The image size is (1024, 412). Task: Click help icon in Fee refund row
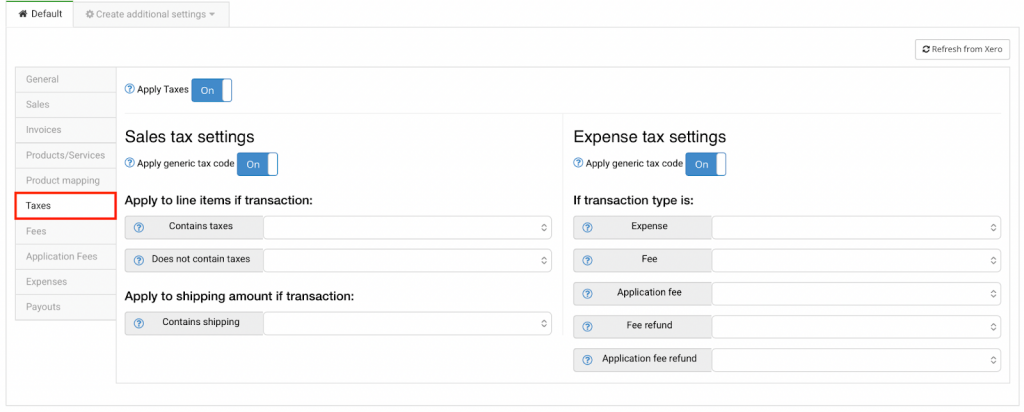coord(588,326)
